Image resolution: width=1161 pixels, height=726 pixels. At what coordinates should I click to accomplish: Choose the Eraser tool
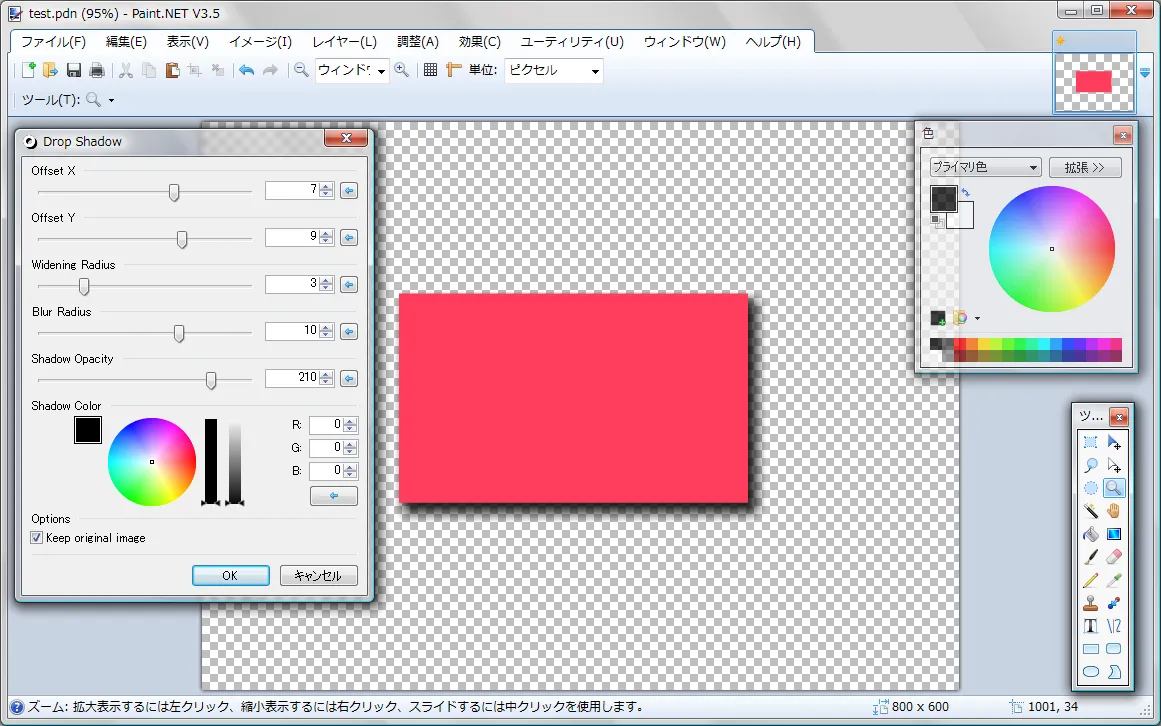[1114, 557]
